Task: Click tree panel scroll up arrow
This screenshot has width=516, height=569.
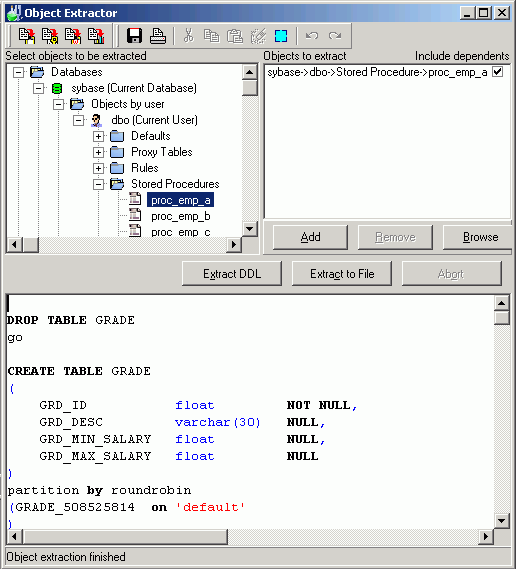Action: click(250, 72)
